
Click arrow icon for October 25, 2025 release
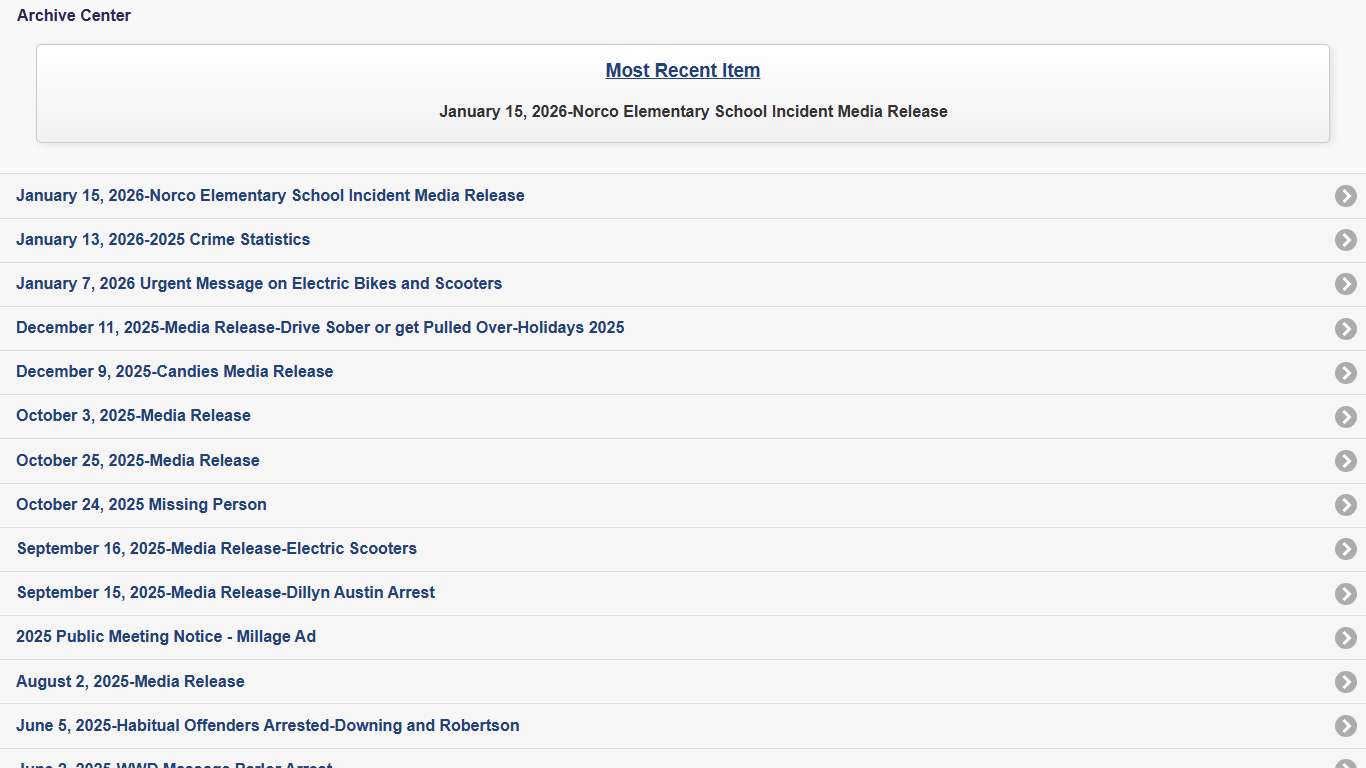point(1345,461)
